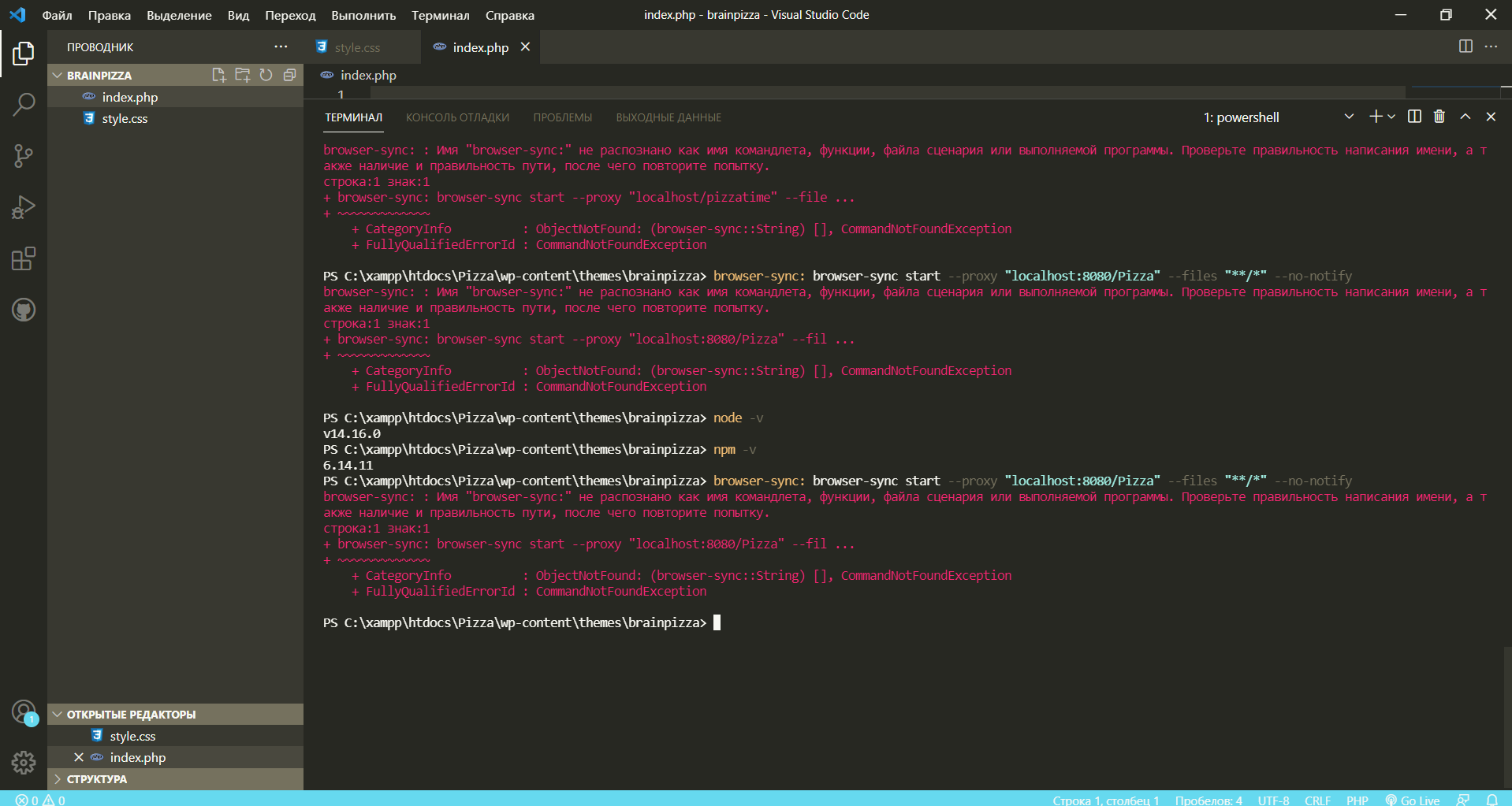The height and width of the screenshot is (806, 1512).
Task: Start Go Live server
Action: (1413, 800)
